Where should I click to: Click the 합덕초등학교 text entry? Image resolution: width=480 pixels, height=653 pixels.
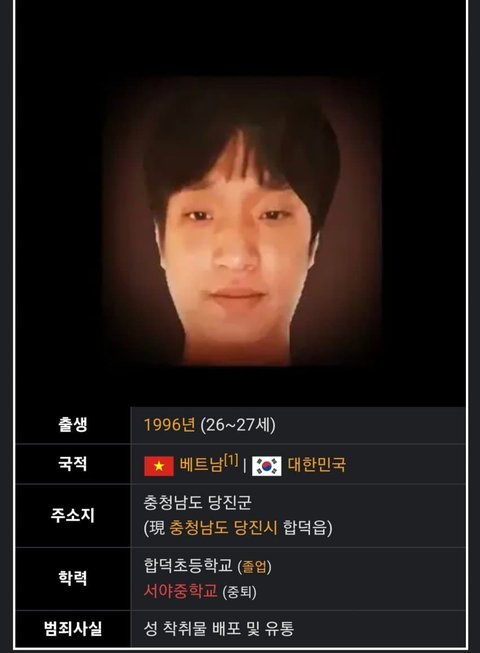tap(188, 566)
